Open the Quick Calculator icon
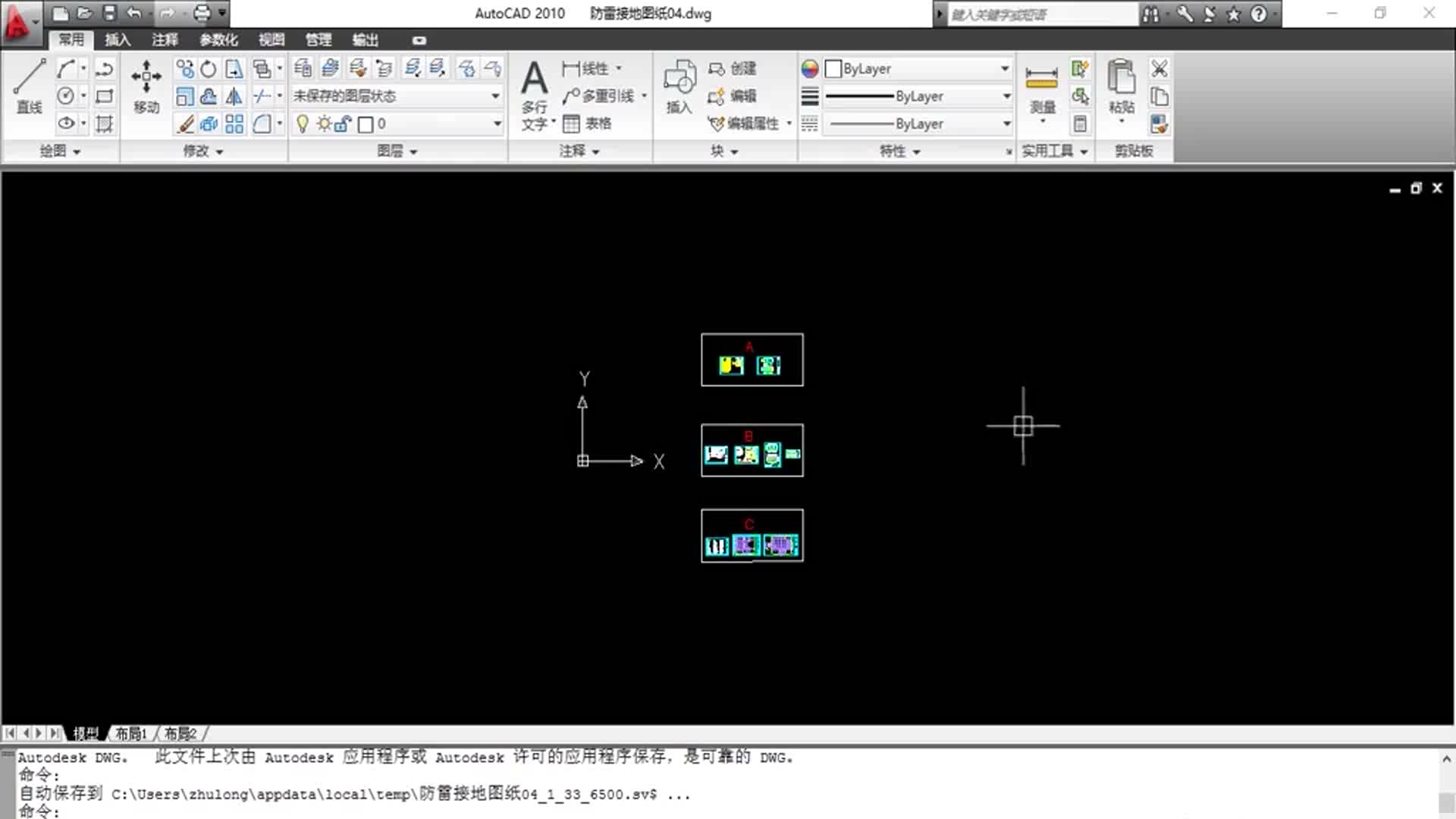The height and width of the screenshot is (819, 1456). pos(1081,124)
